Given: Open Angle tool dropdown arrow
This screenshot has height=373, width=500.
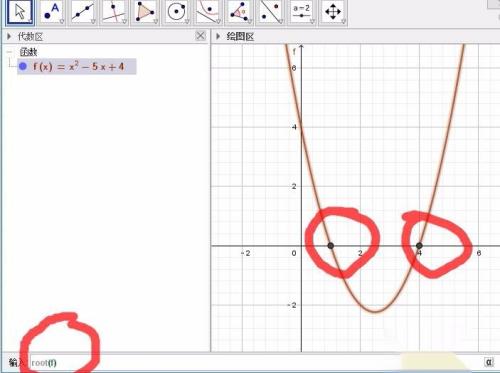Looking at the screenshot, I should 250,21.
